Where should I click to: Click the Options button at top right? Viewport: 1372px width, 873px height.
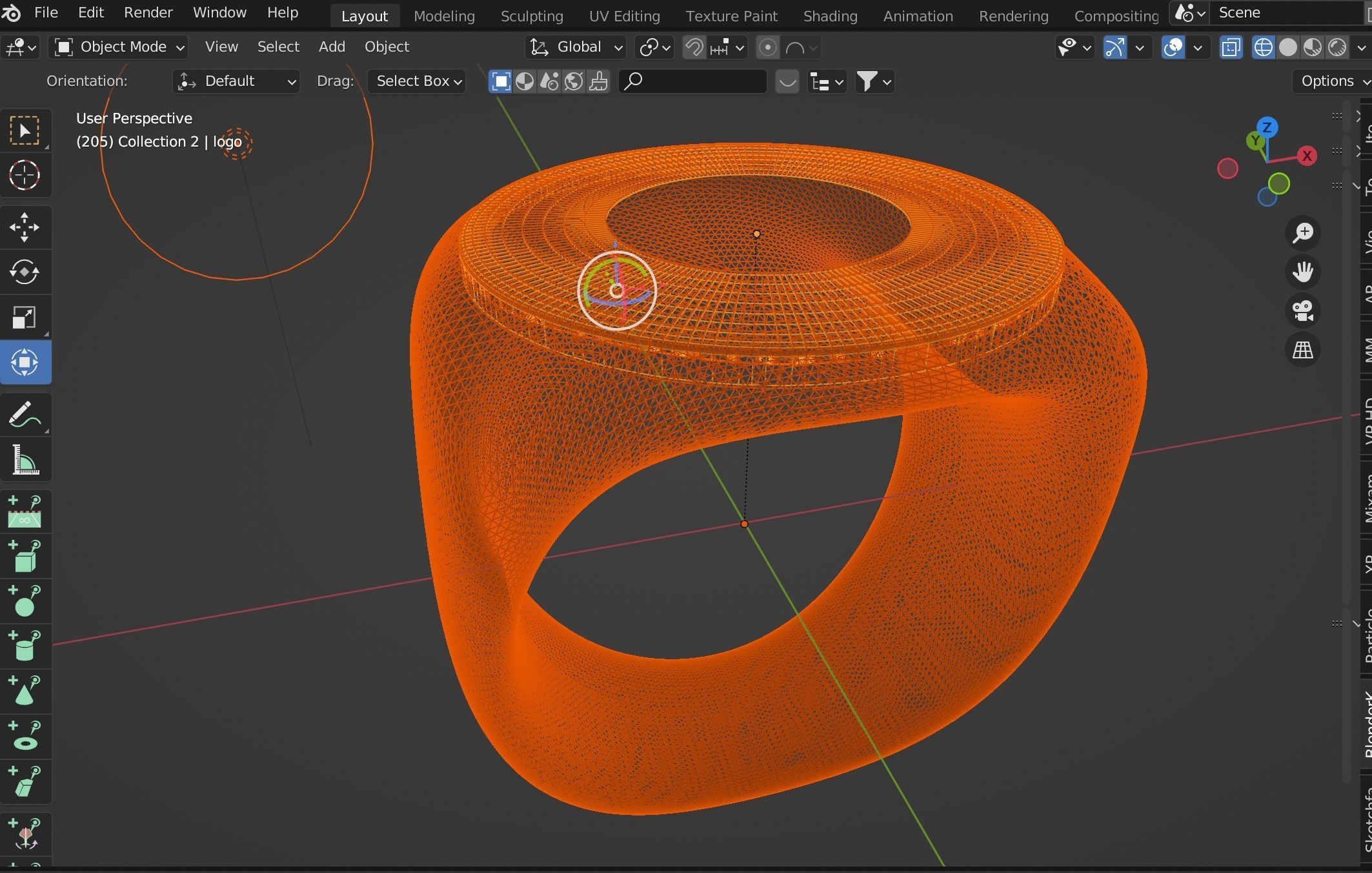click(1331, 81)
